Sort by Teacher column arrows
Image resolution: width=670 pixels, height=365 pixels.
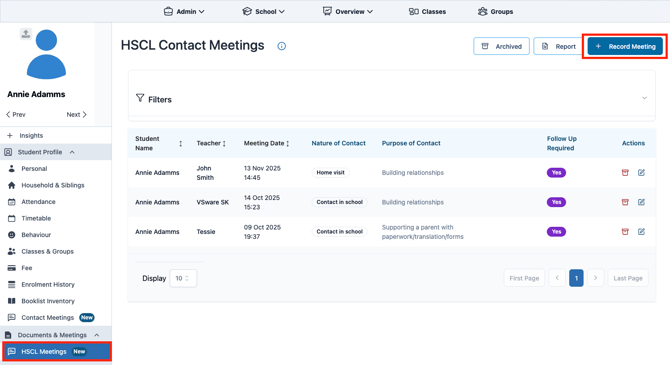pos(224,144)
